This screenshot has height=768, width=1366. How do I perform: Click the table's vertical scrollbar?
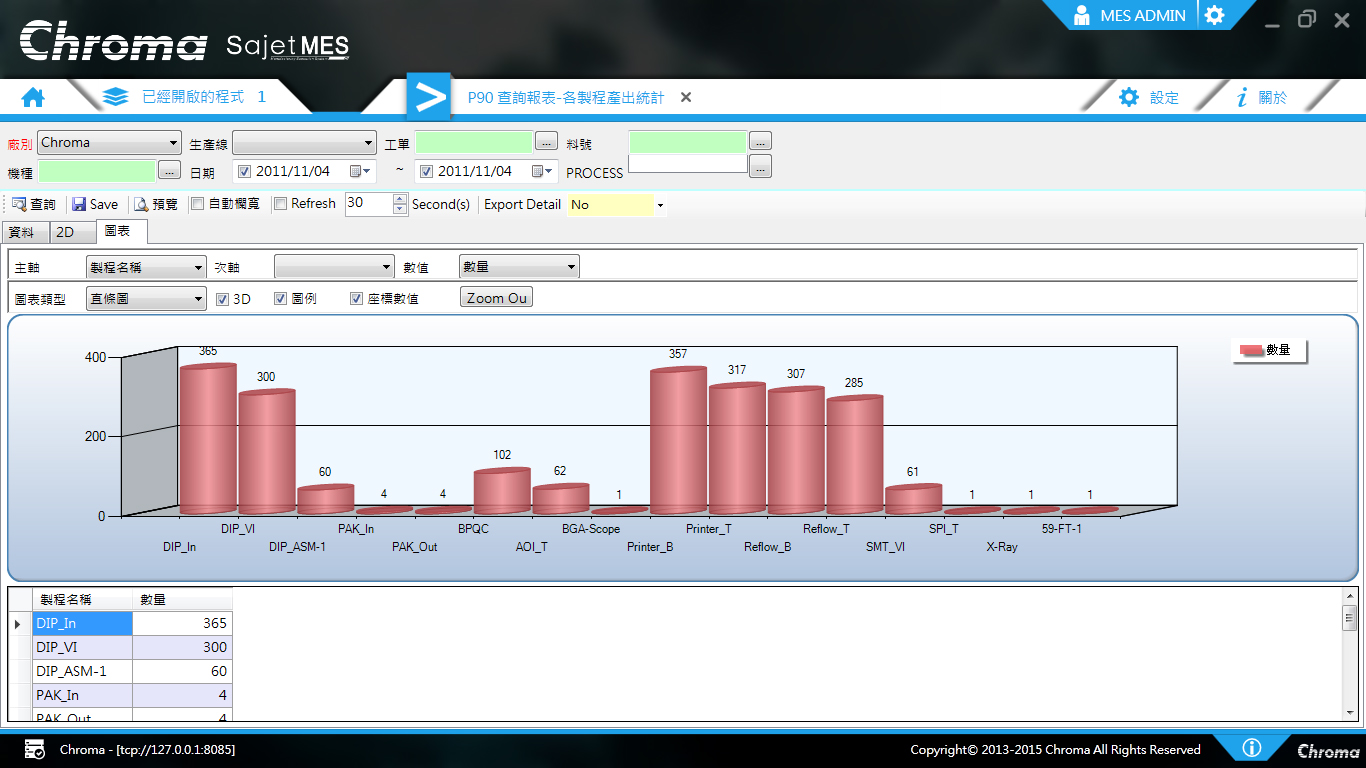1349,652
